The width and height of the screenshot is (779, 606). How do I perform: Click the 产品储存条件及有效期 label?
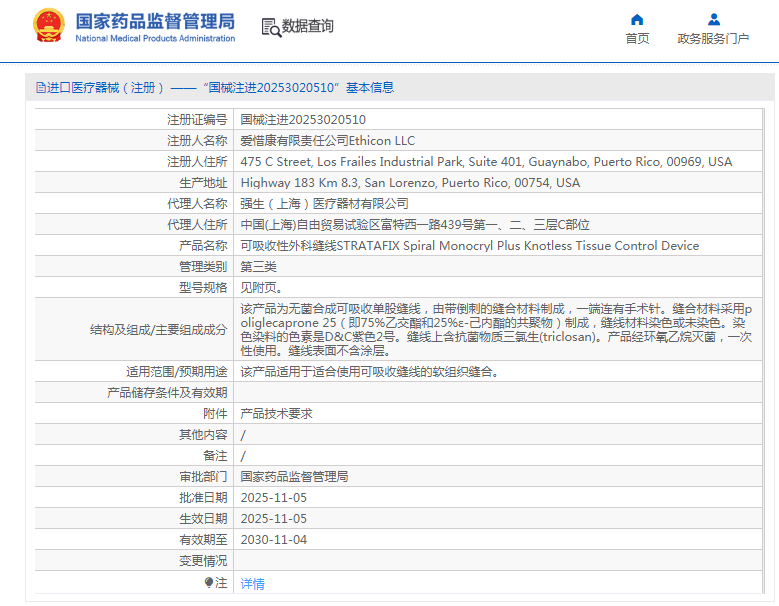click(x=167, y=392)
